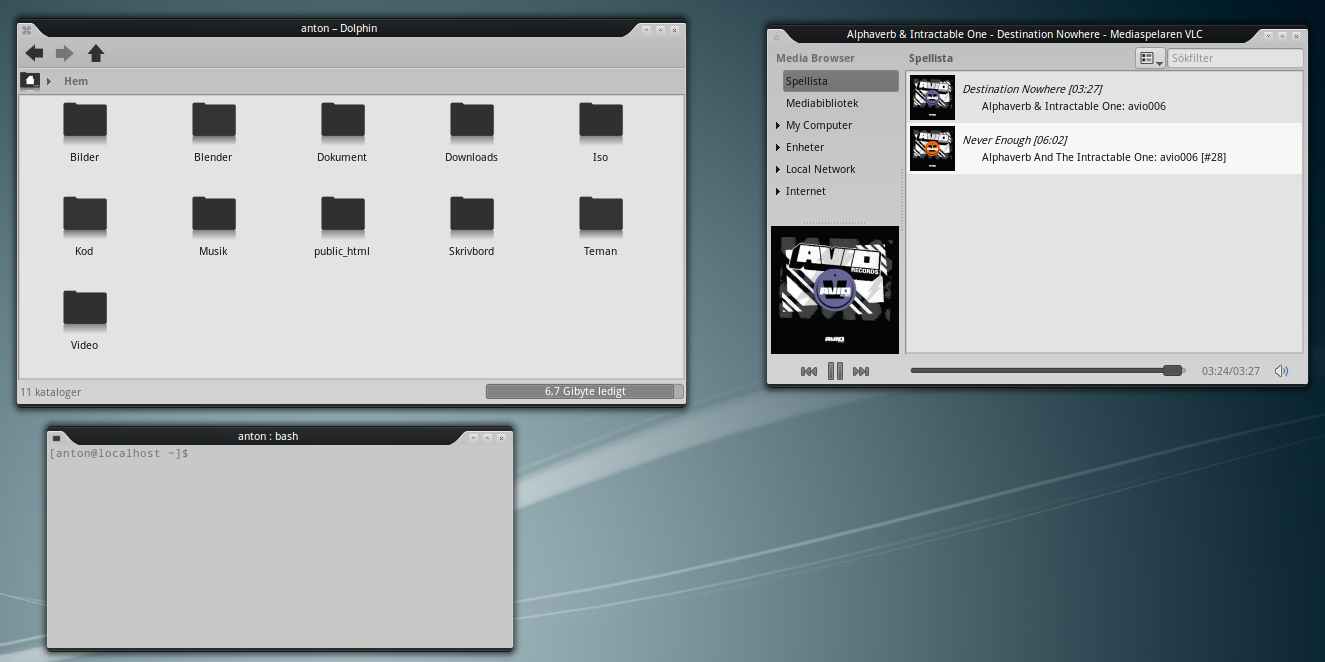
Task: Select the Teman folder icon
Action: click(x=601, y=215)
